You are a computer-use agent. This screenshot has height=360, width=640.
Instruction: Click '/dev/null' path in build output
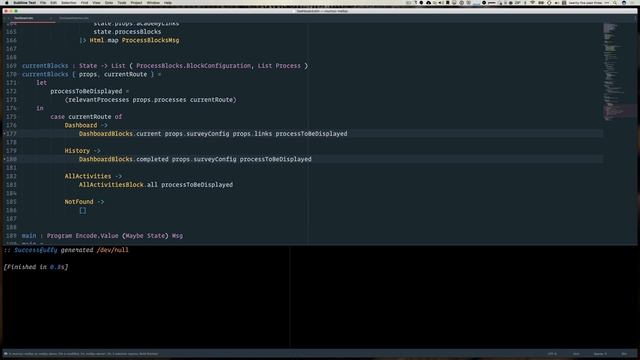(112, 250)
